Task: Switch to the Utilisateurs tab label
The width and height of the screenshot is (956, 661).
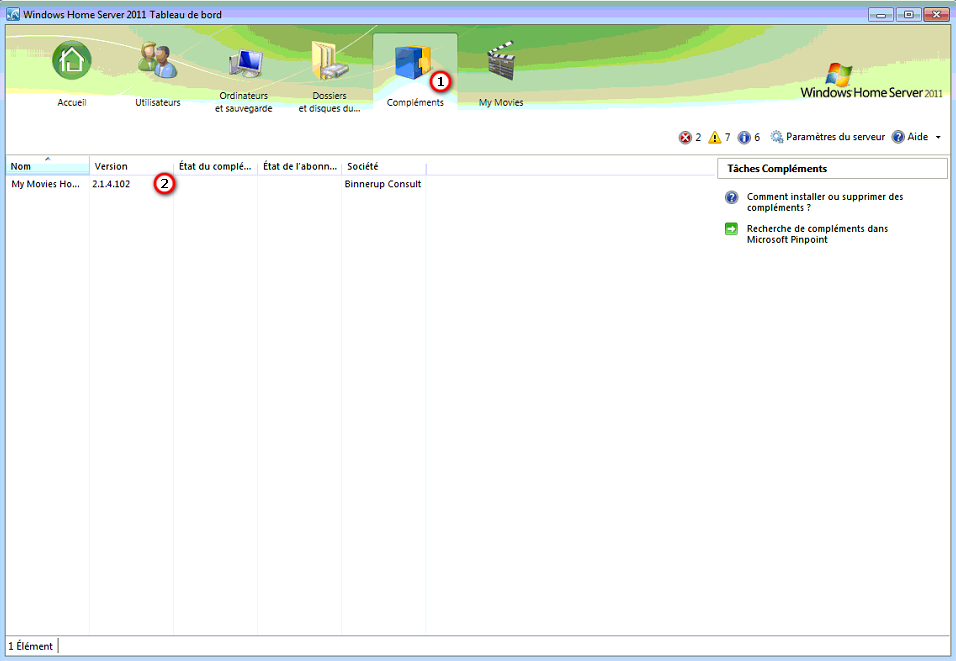Action: pos(158,102)
